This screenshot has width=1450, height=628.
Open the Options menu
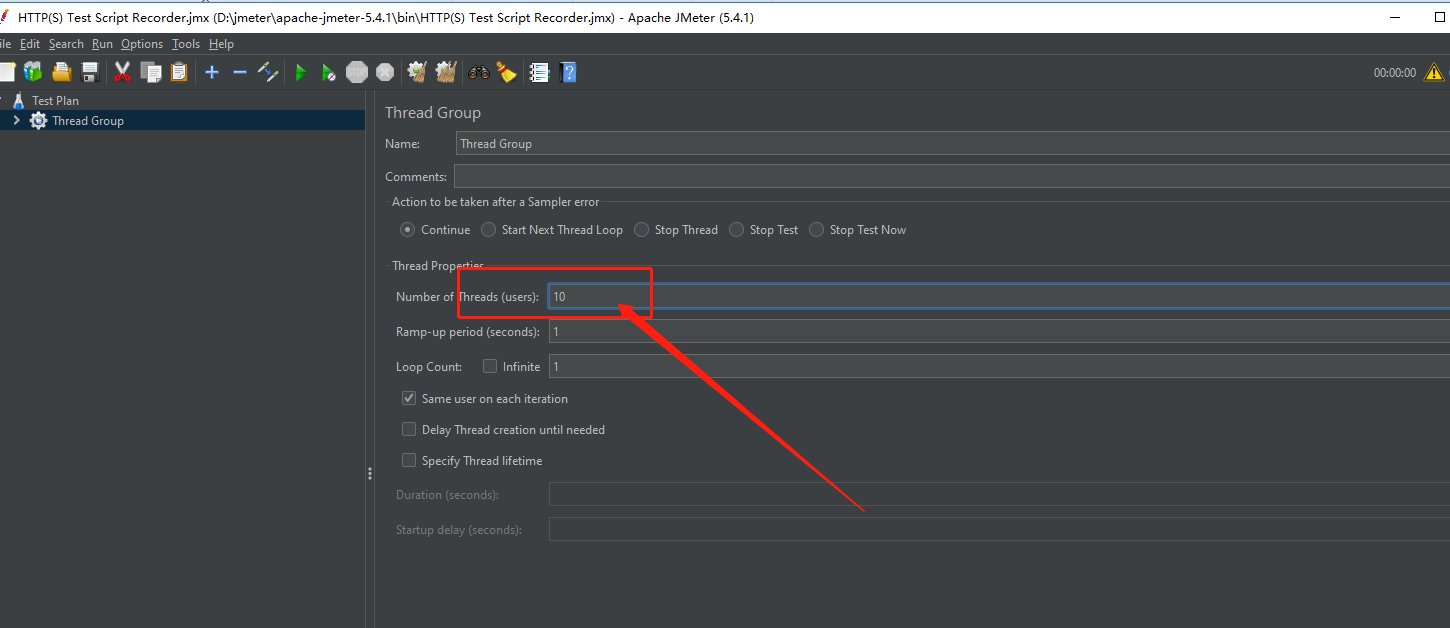coord(142,44)
